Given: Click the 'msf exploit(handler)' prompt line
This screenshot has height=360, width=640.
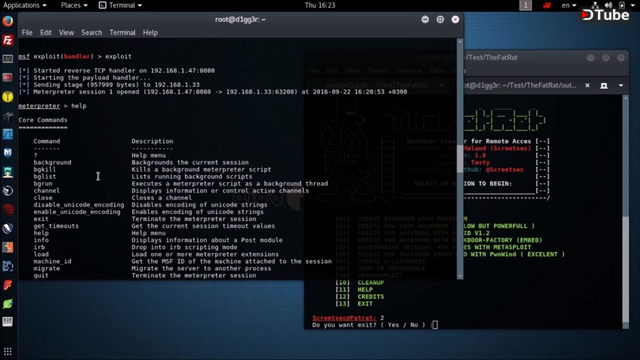Looking at the screenshot, I should click(x=75, y=56).
